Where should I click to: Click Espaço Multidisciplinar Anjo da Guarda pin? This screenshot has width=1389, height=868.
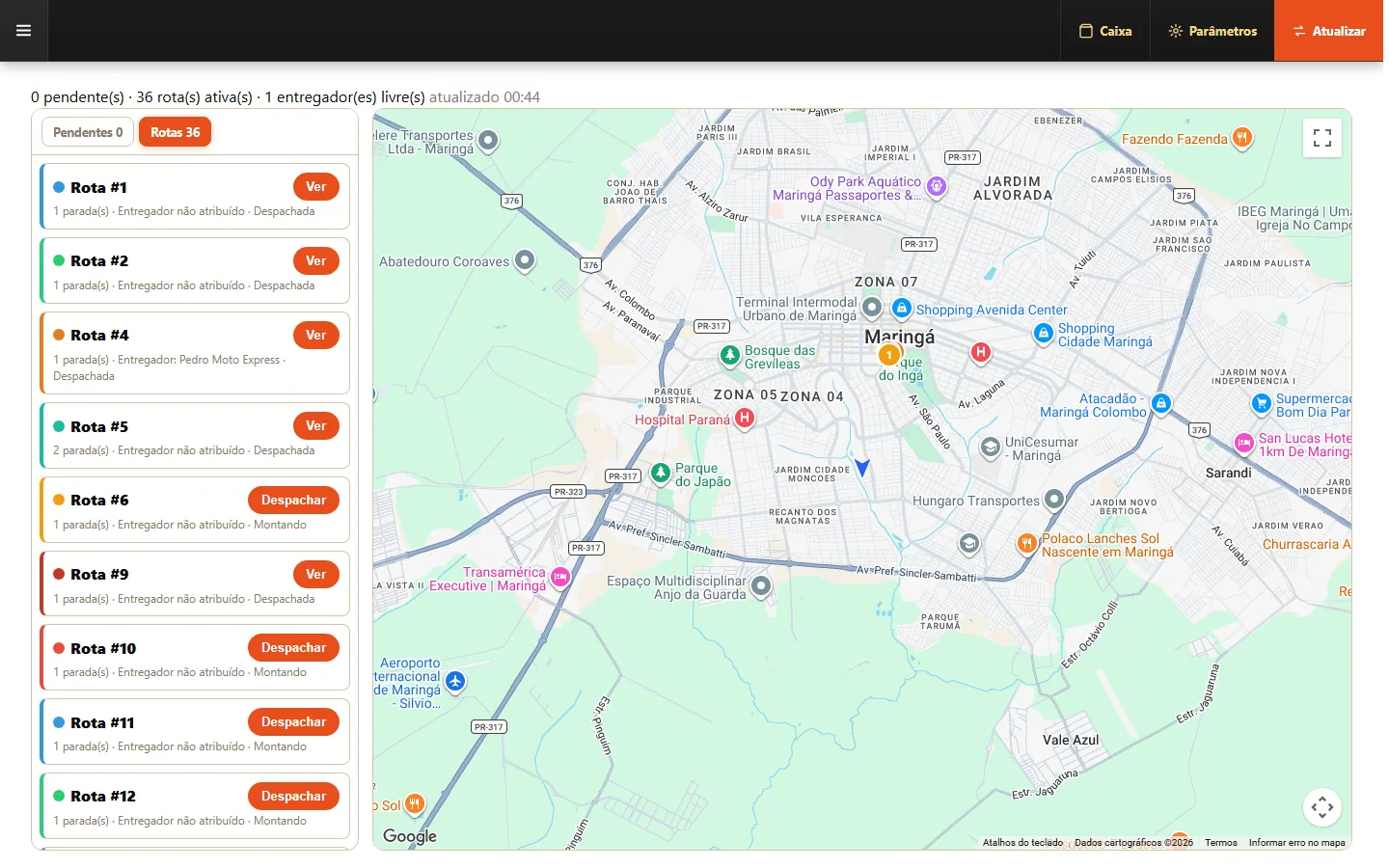point(761,586)
